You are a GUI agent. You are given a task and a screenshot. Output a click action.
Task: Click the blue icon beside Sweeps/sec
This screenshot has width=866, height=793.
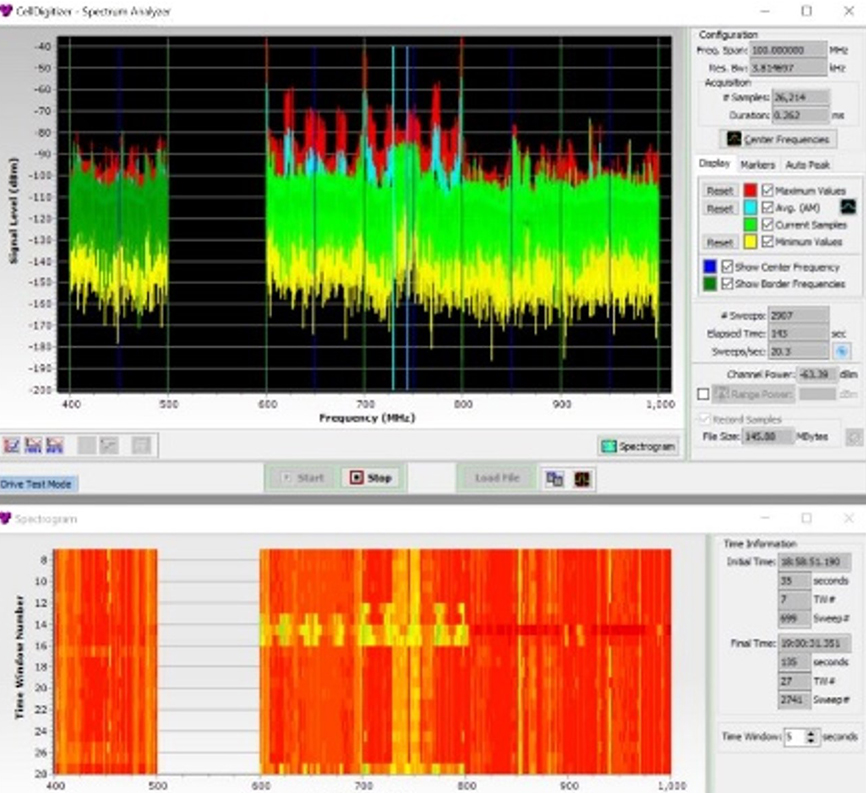tap(841, 351)
